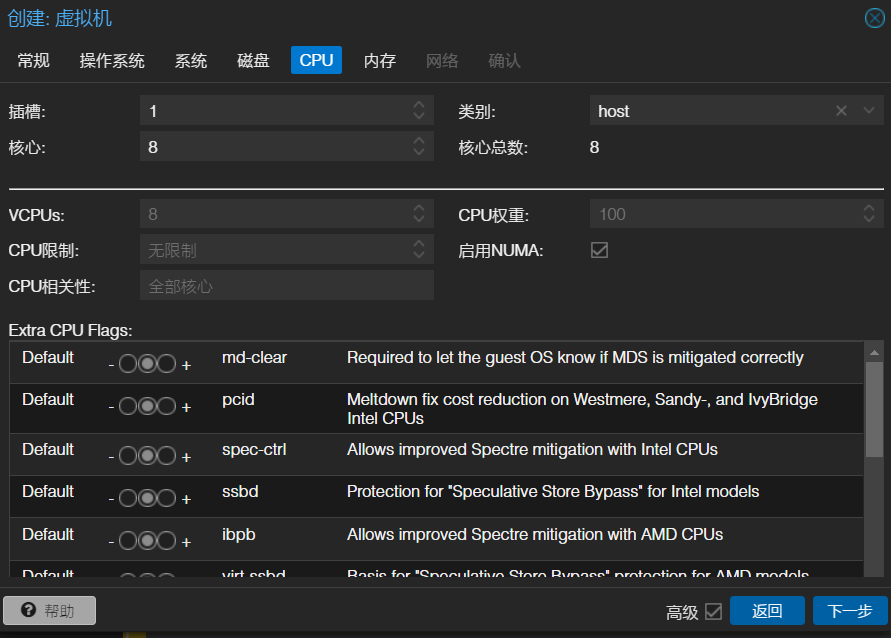Open the 类别 CPU type dropdown
The width and height of the screenshot is (891, 638).
coord(869,110)
